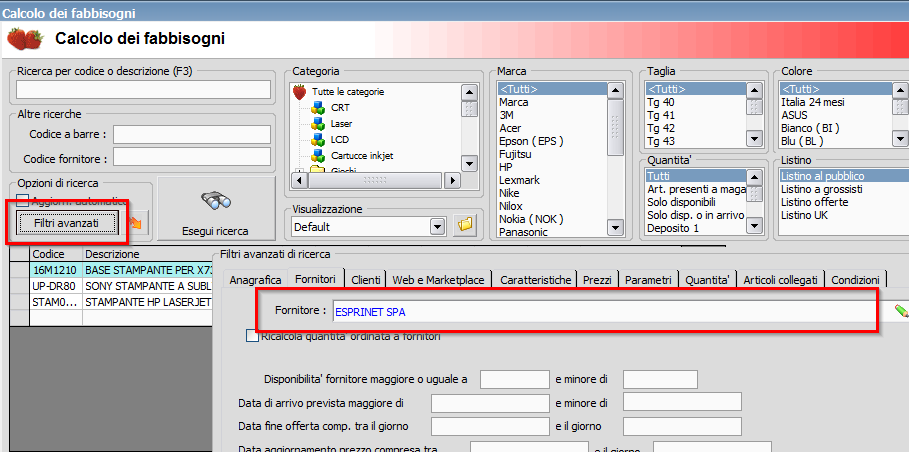Click the Ricerca per codice o descrizione field
This screenshot has height=452, width=909.
[143, 90]
